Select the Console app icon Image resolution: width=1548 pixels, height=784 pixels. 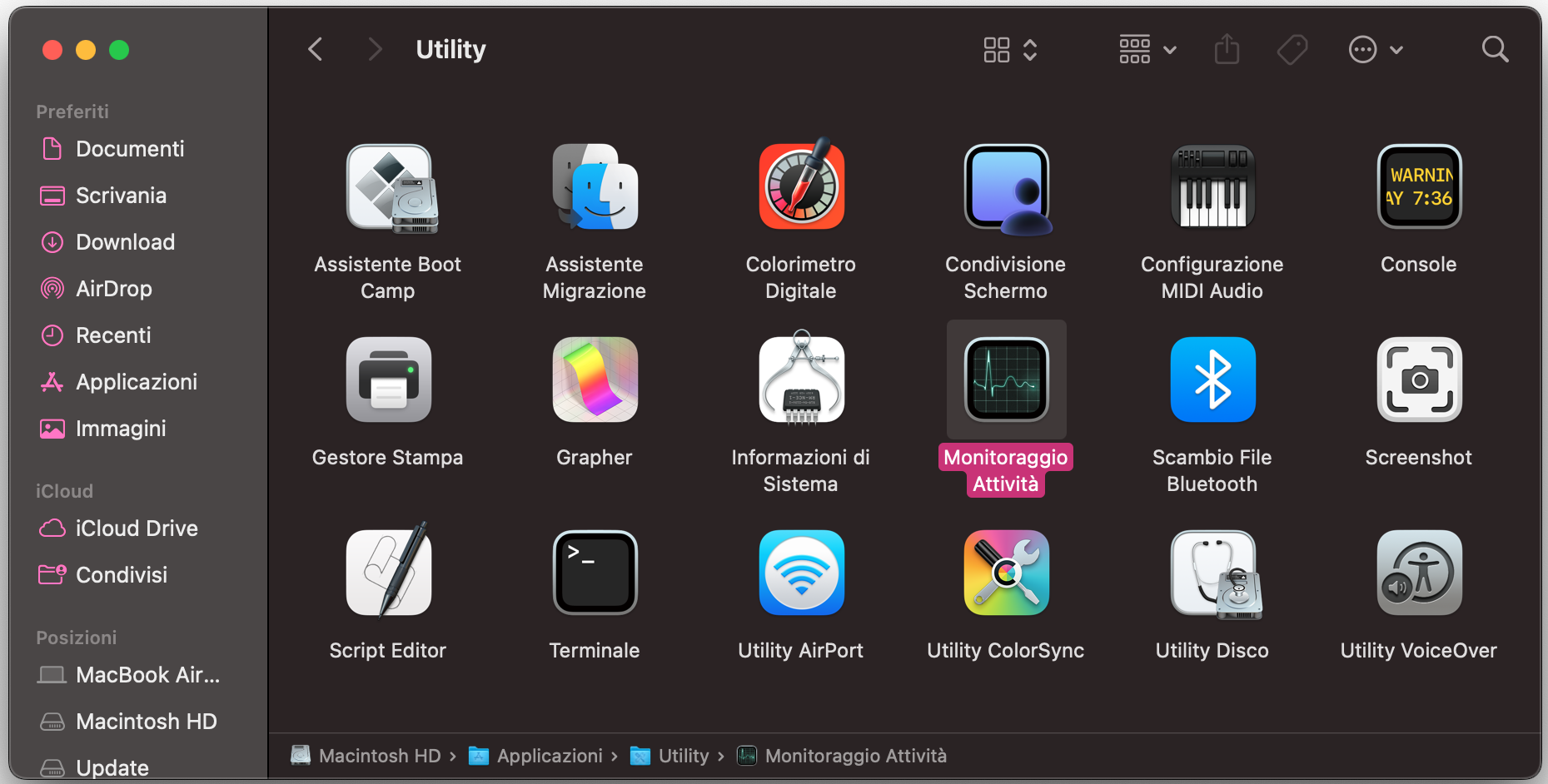tap(1419, 186)
